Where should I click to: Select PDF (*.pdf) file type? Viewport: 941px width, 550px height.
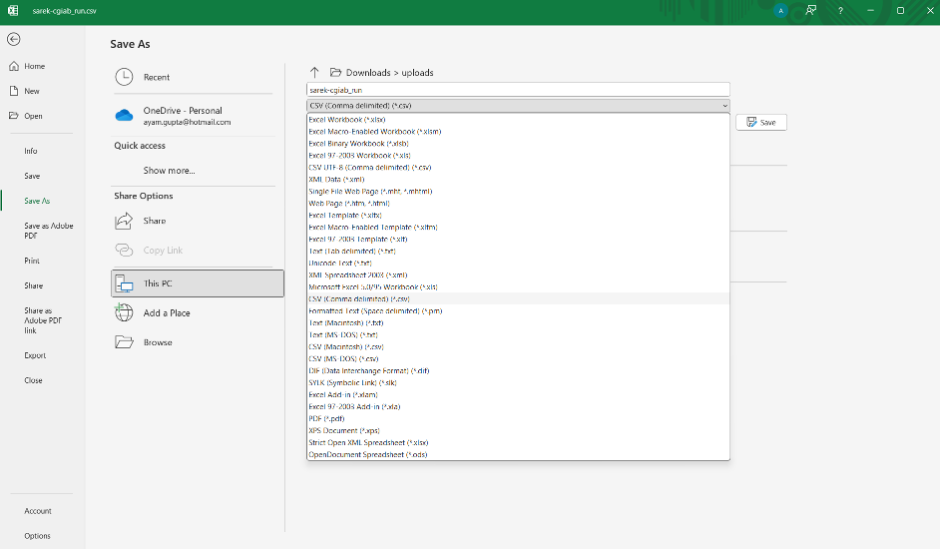pos(329,419)
